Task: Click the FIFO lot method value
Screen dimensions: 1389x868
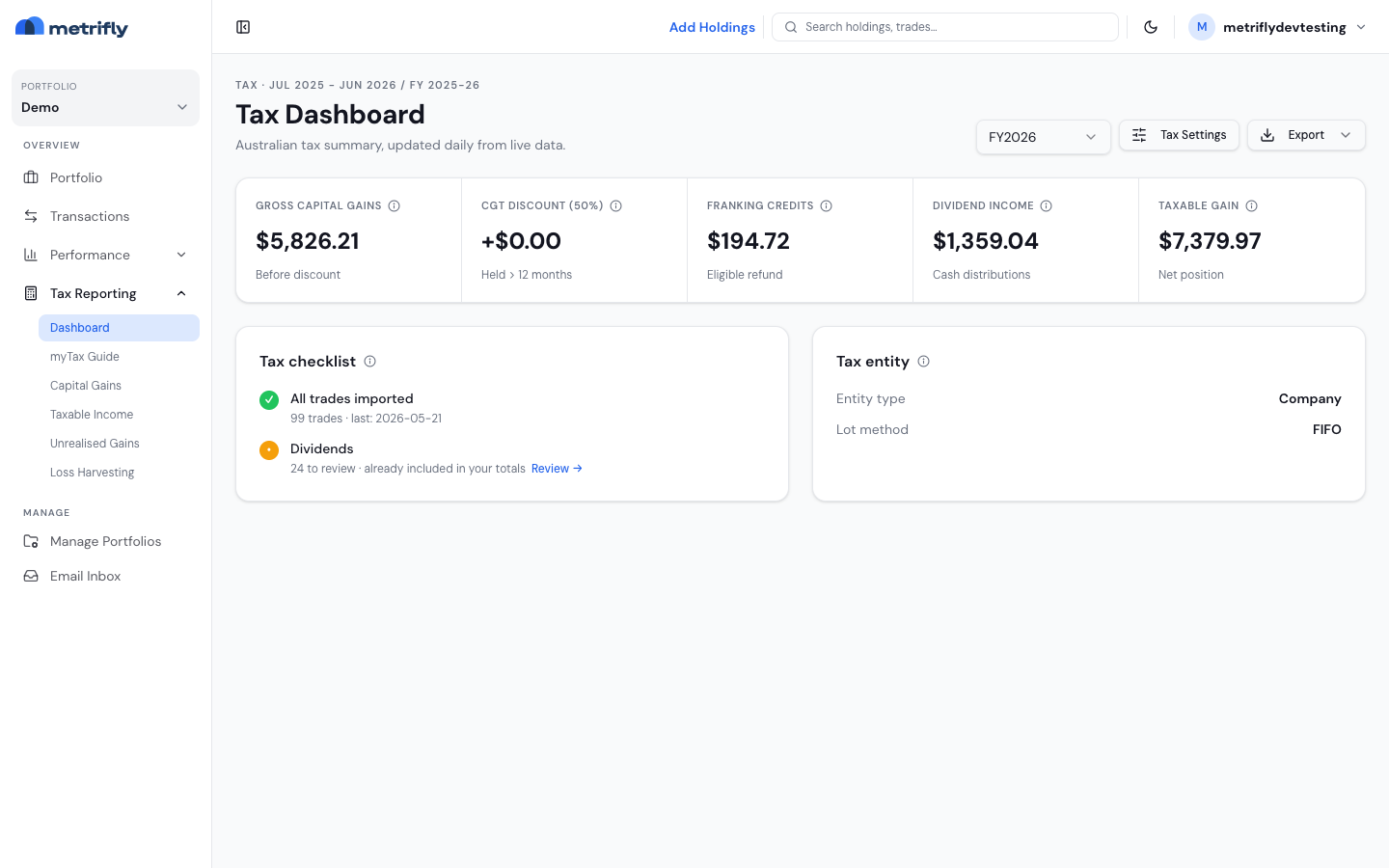Action: click(x=1327, y=430)
